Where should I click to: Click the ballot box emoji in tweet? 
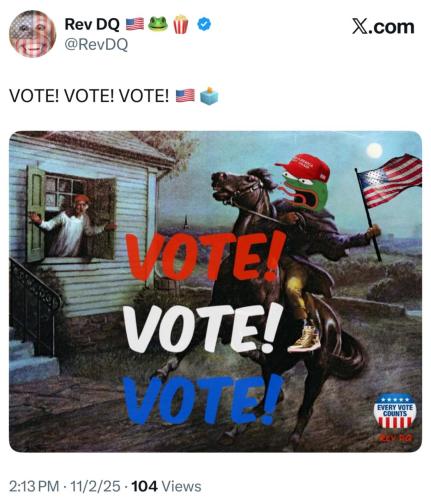[209, 96]
